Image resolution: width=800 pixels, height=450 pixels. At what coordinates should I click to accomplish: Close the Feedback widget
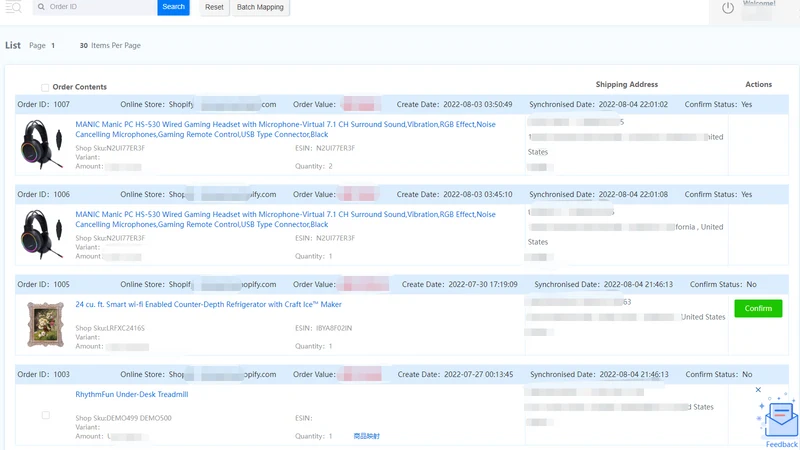758,390
